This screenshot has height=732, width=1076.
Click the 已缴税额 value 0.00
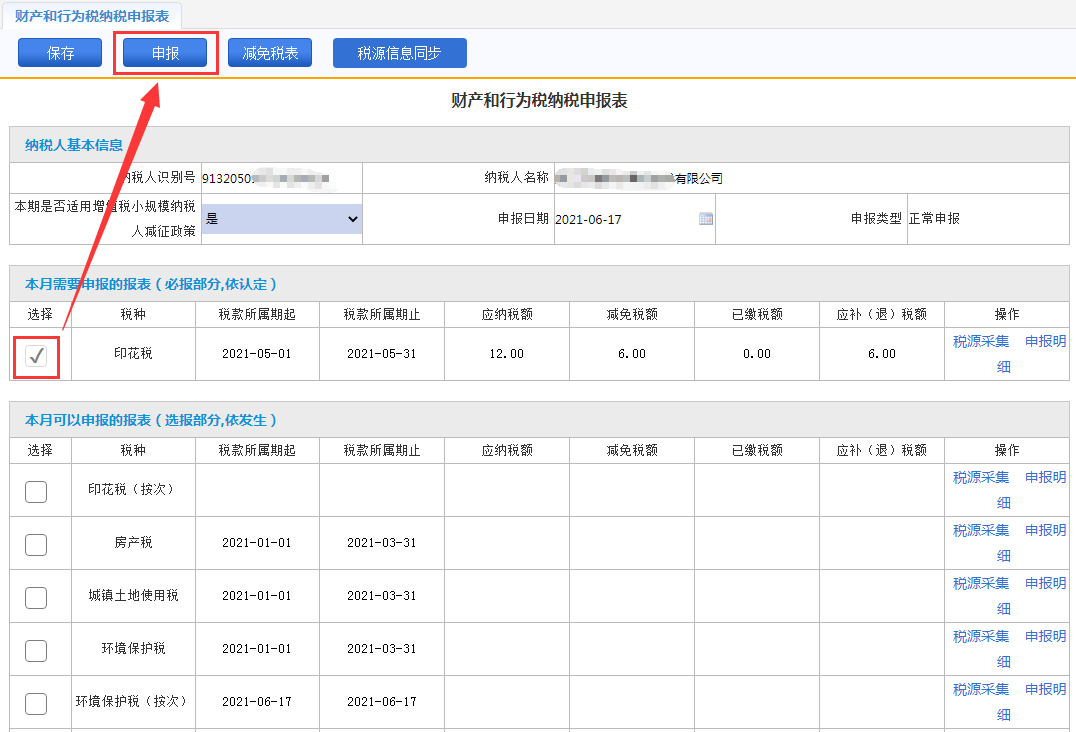[x=757, y=353]
